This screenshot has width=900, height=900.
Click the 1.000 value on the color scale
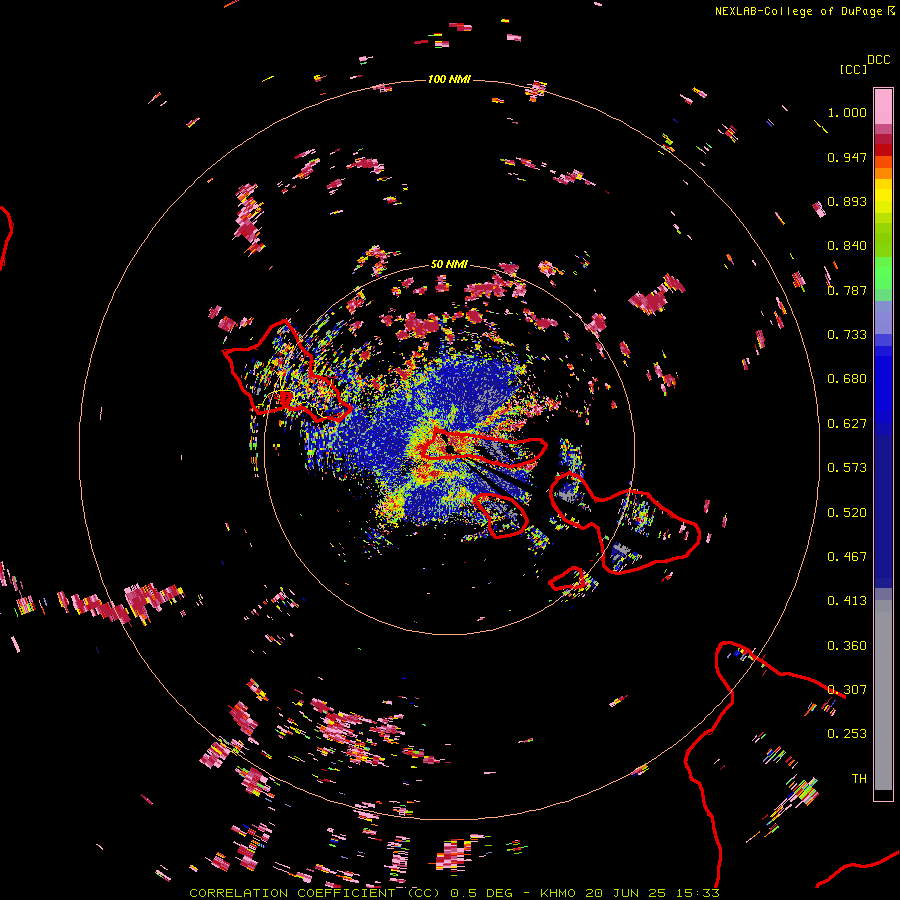click(847, 112)
